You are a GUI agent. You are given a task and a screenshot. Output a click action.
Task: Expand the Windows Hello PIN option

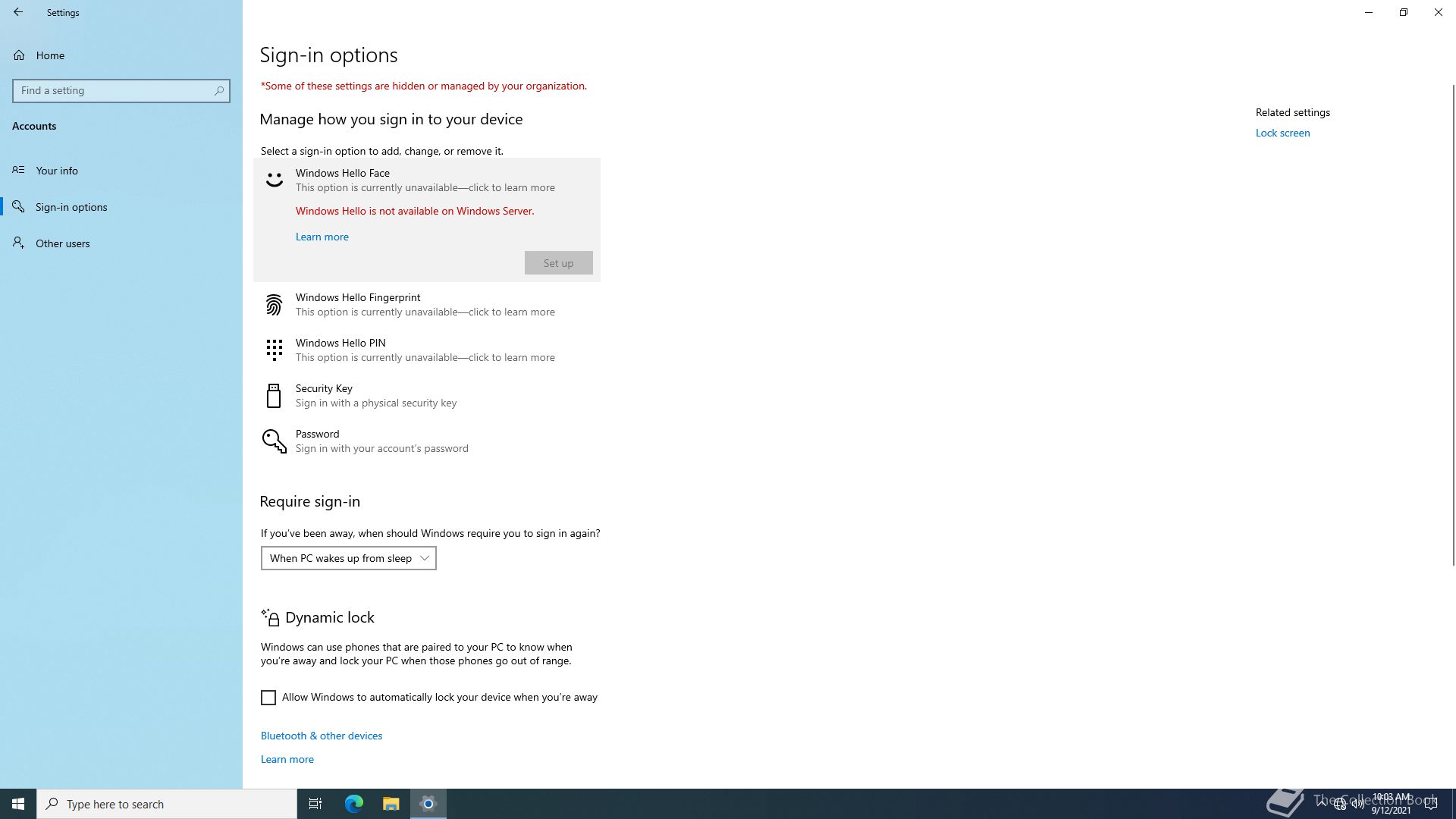tap(427, 350)
